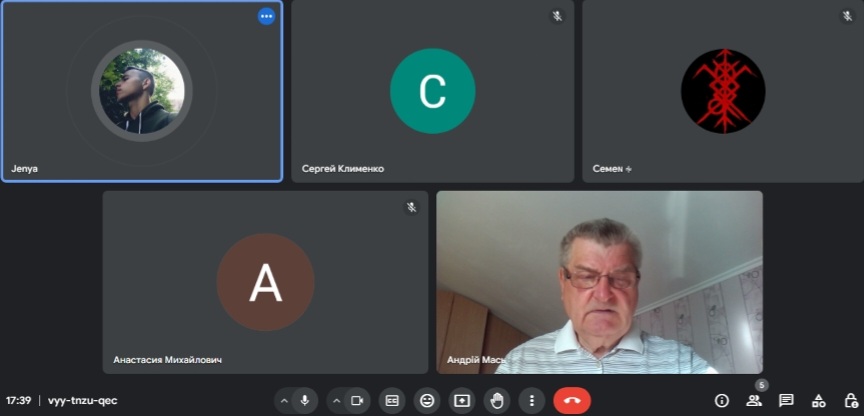Viewport: 864px width, 416px height.
Task: Leave call with the red hang-up button
Action: 572,401
